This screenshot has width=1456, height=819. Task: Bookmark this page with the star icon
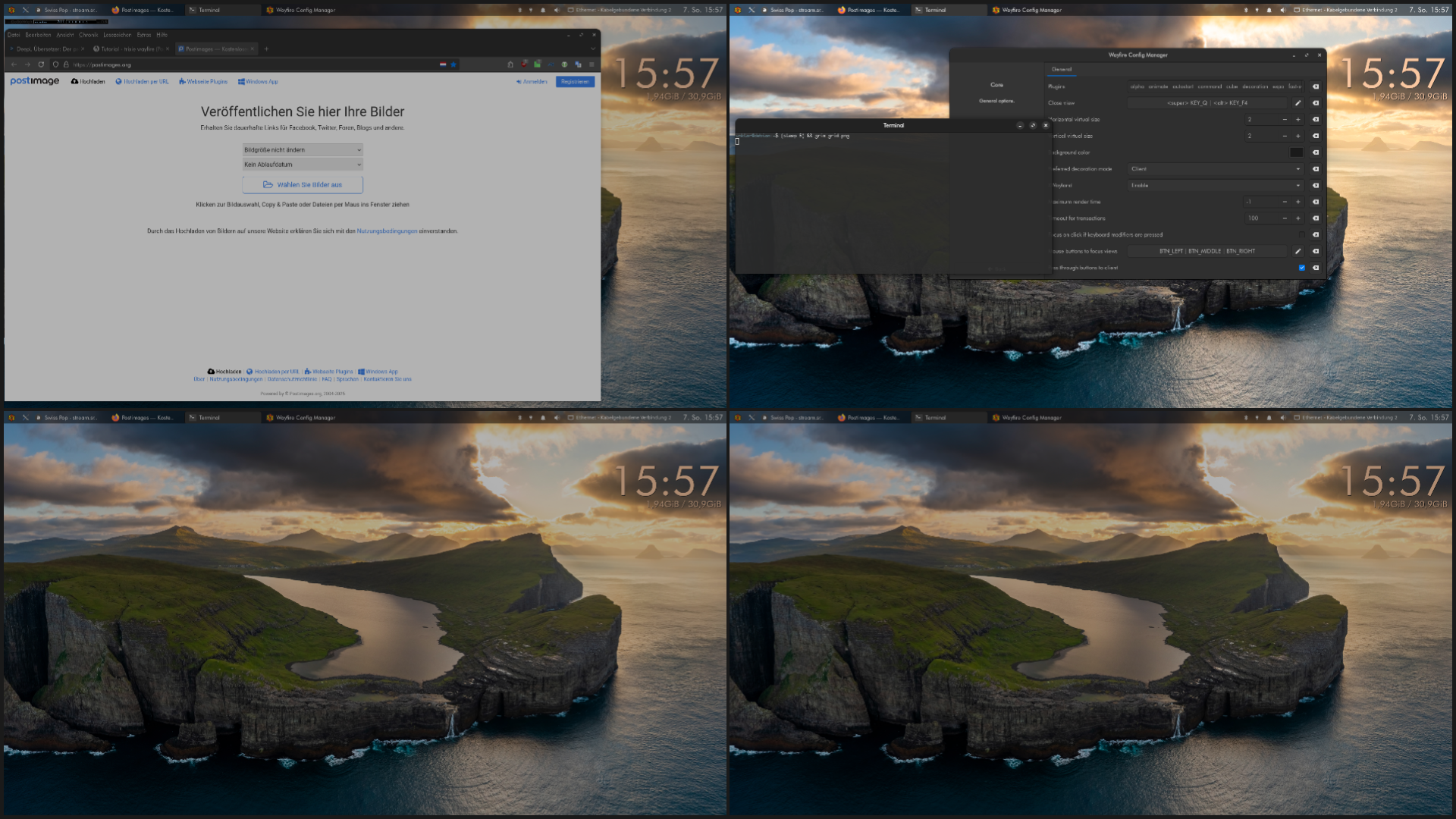pos(453,64)
